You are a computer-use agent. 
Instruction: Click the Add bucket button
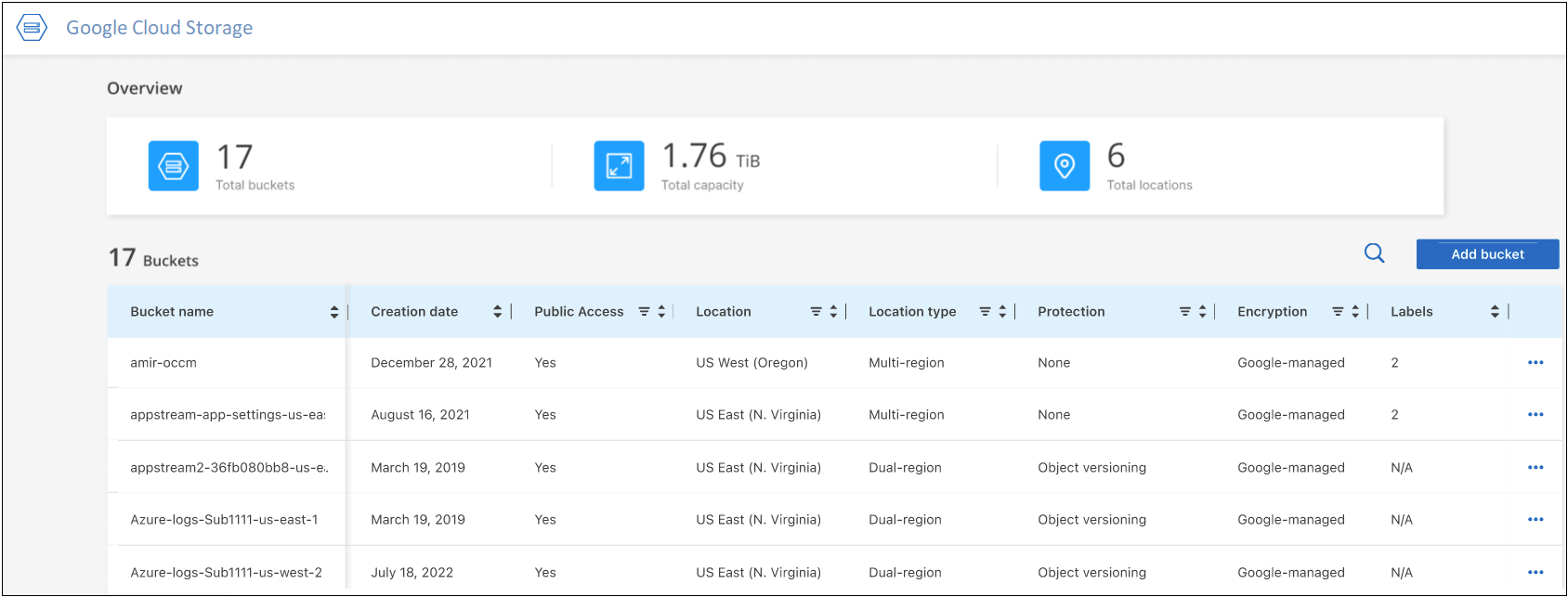pos(1487,254)
